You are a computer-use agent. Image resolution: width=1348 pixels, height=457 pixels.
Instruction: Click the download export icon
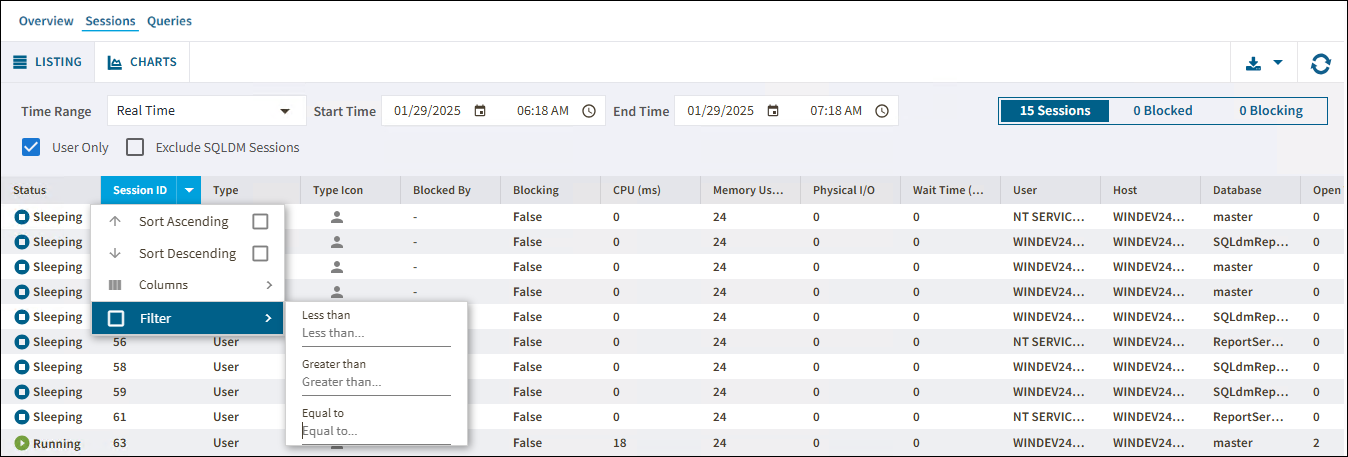(x=1253, y=63)
